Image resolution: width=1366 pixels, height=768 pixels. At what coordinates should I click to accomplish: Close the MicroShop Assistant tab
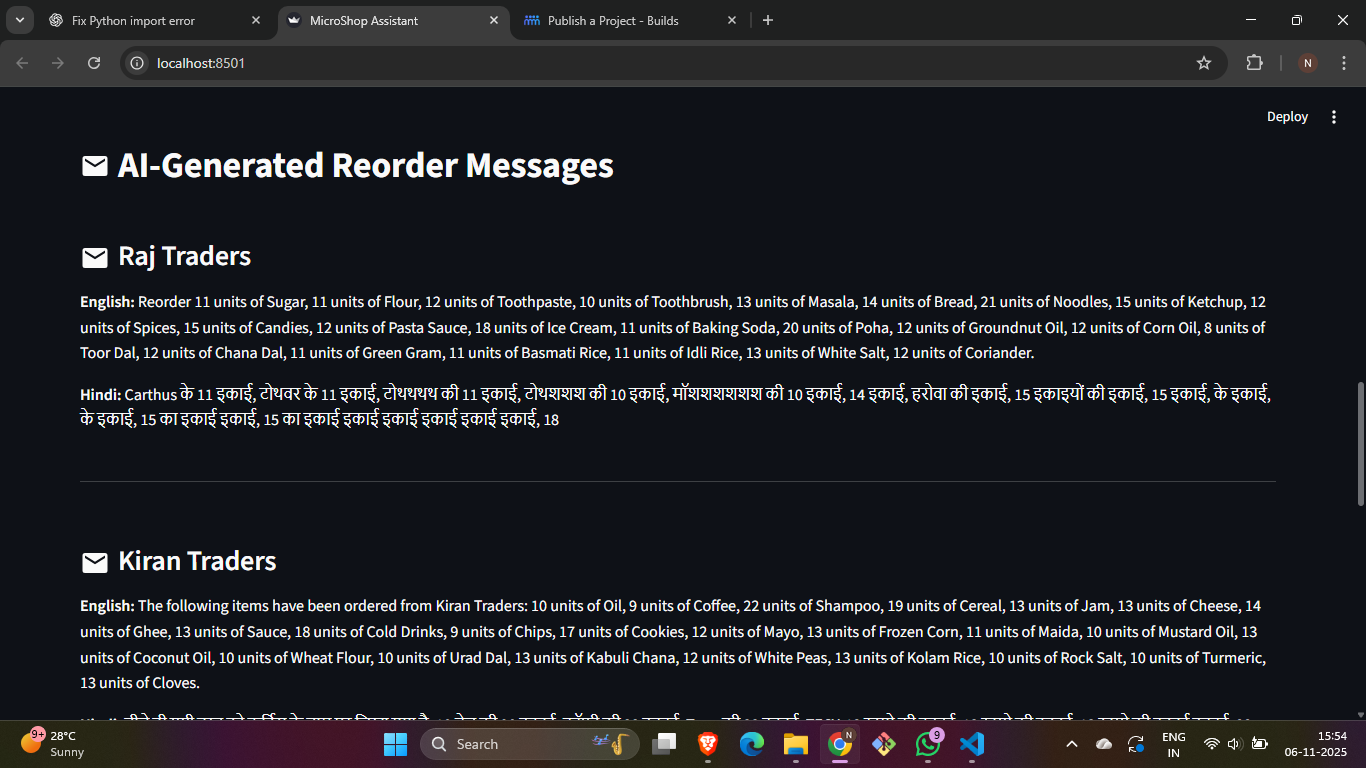point(494,21)
